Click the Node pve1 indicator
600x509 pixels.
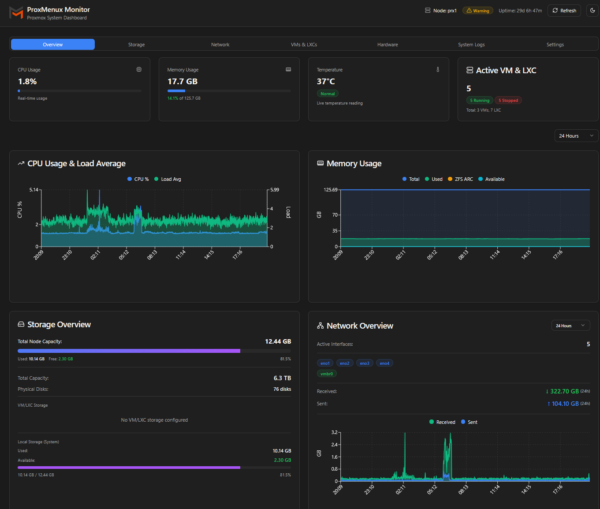(x=438, y=11)
